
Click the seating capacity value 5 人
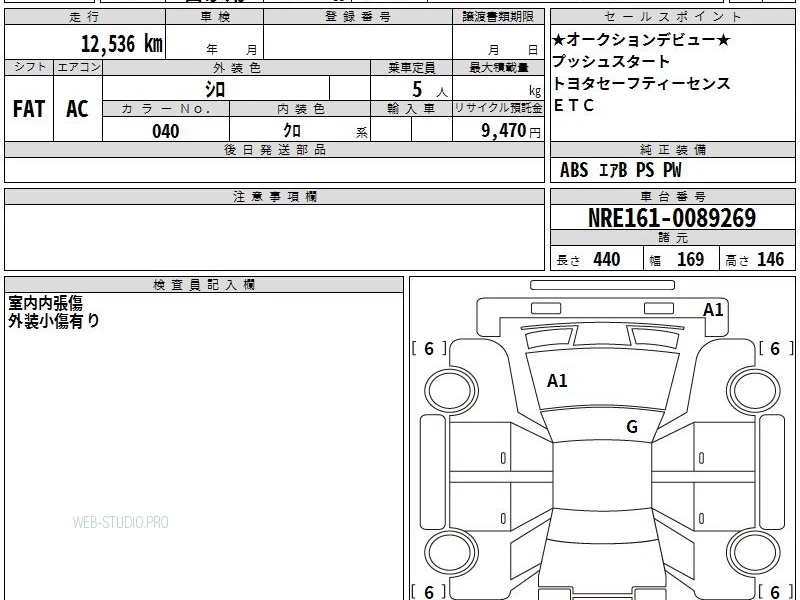pyautogui.click(x=430, y=90)
